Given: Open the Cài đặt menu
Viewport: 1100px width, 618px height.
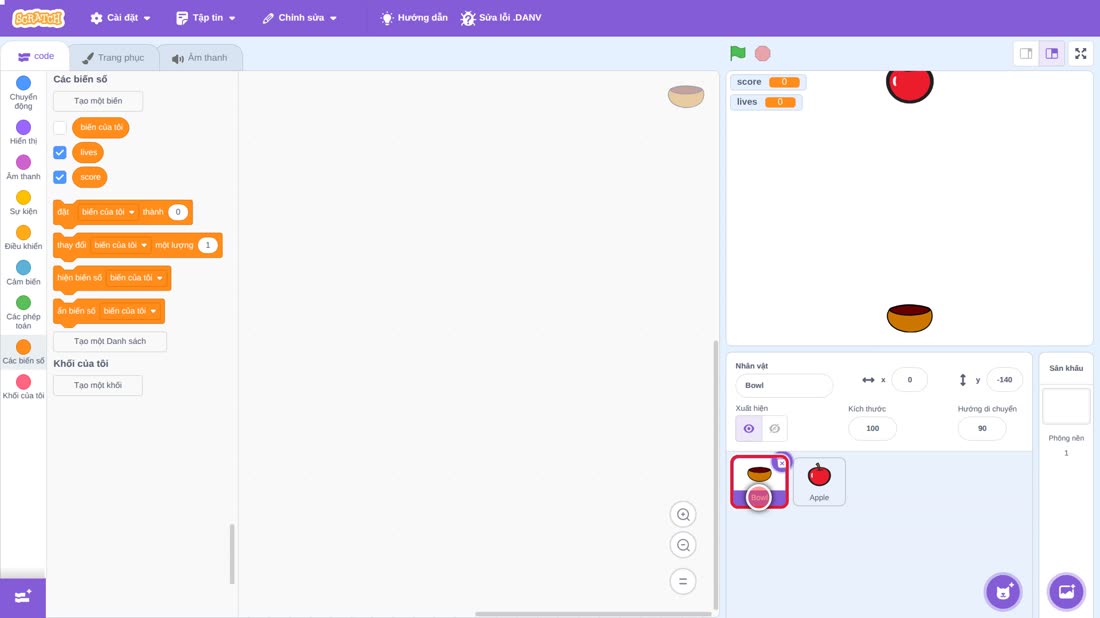Looking at the screenshot, I should 121,18.
